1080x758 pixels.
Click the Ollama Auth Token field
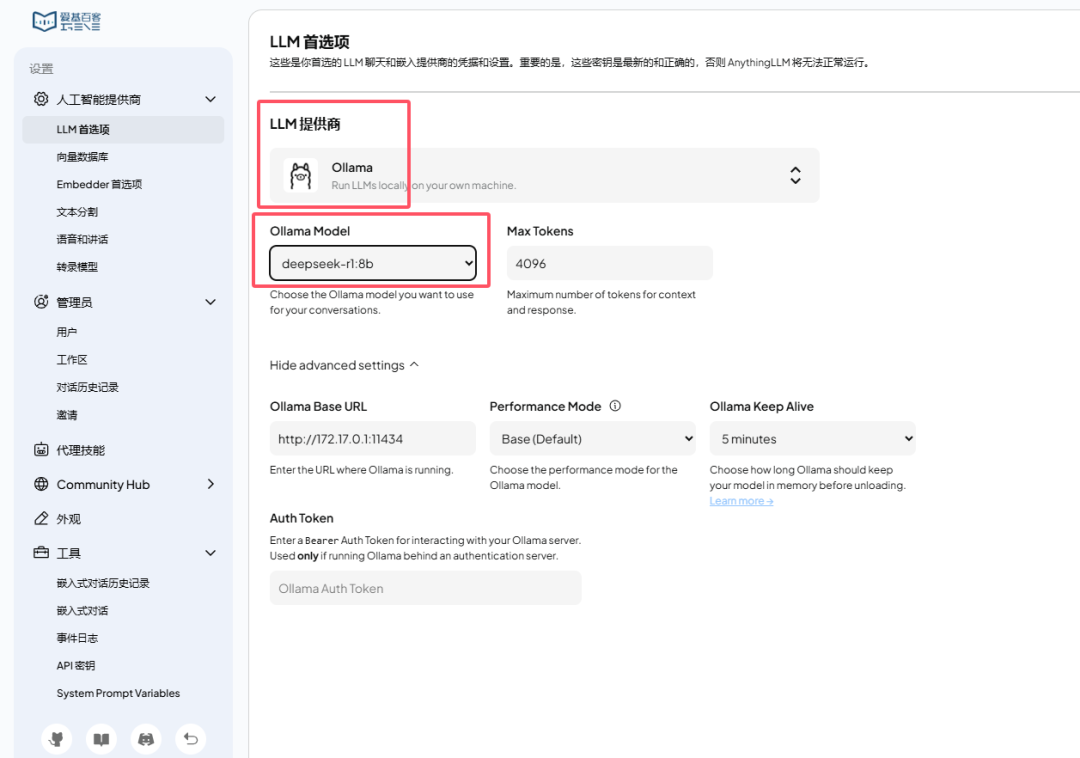point(426,588)
